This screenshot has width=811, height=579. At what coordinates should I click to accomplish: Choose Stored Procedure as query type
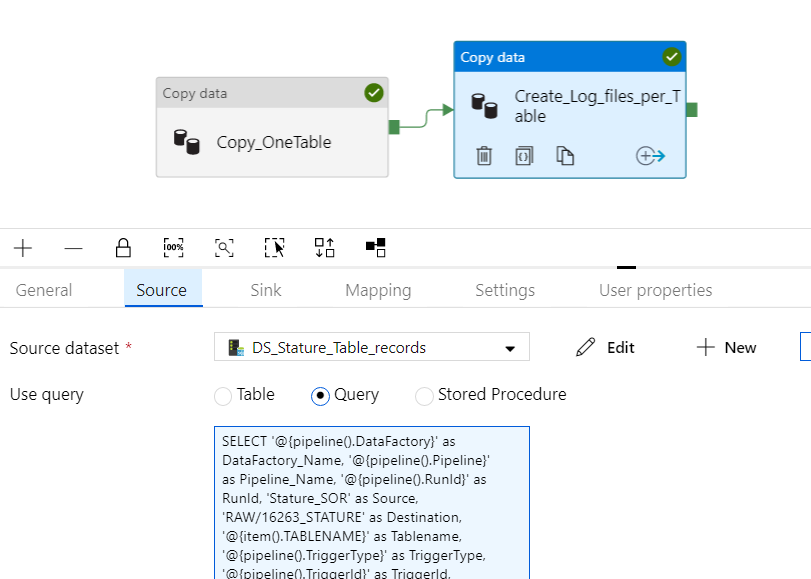coord(423,395)
